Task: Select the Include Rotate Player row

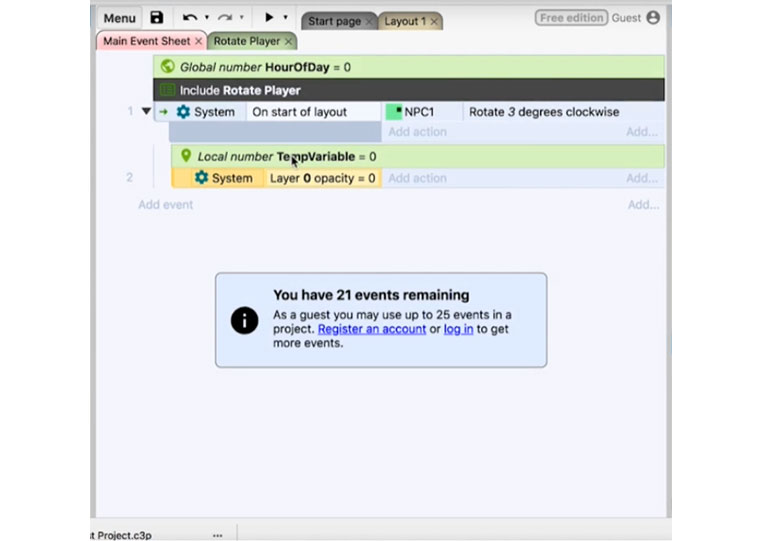Action: tap(409, 90)
